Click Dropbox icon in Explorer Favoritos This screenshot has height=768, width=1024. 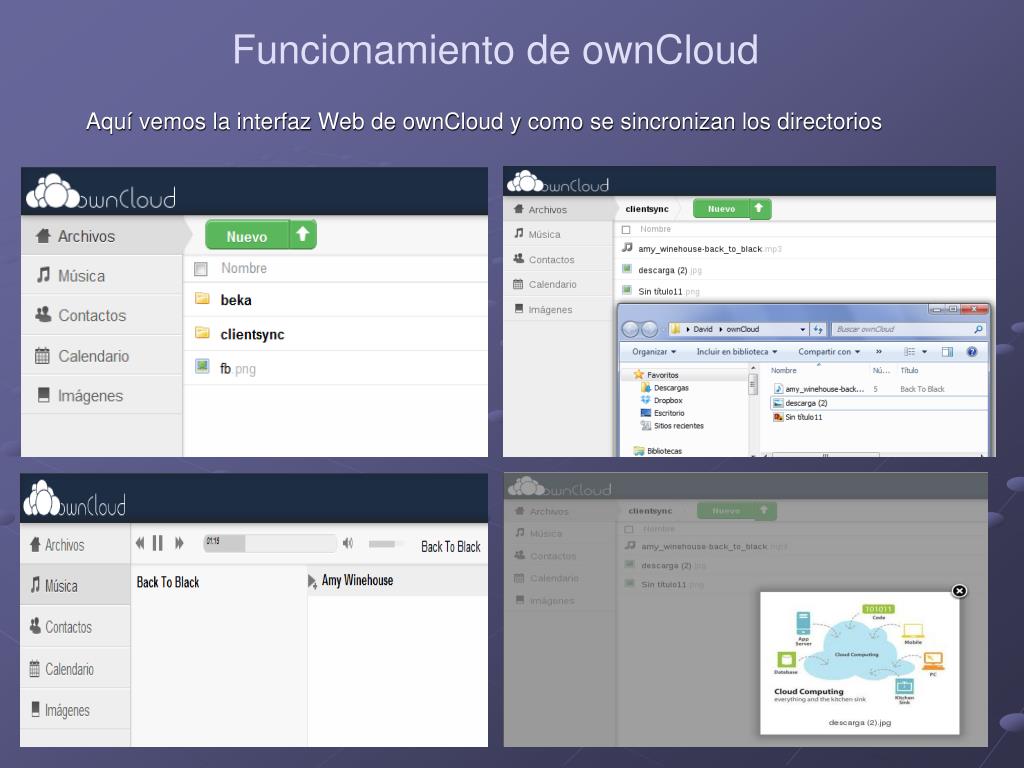pyautogui.click(x=646, y=400)
